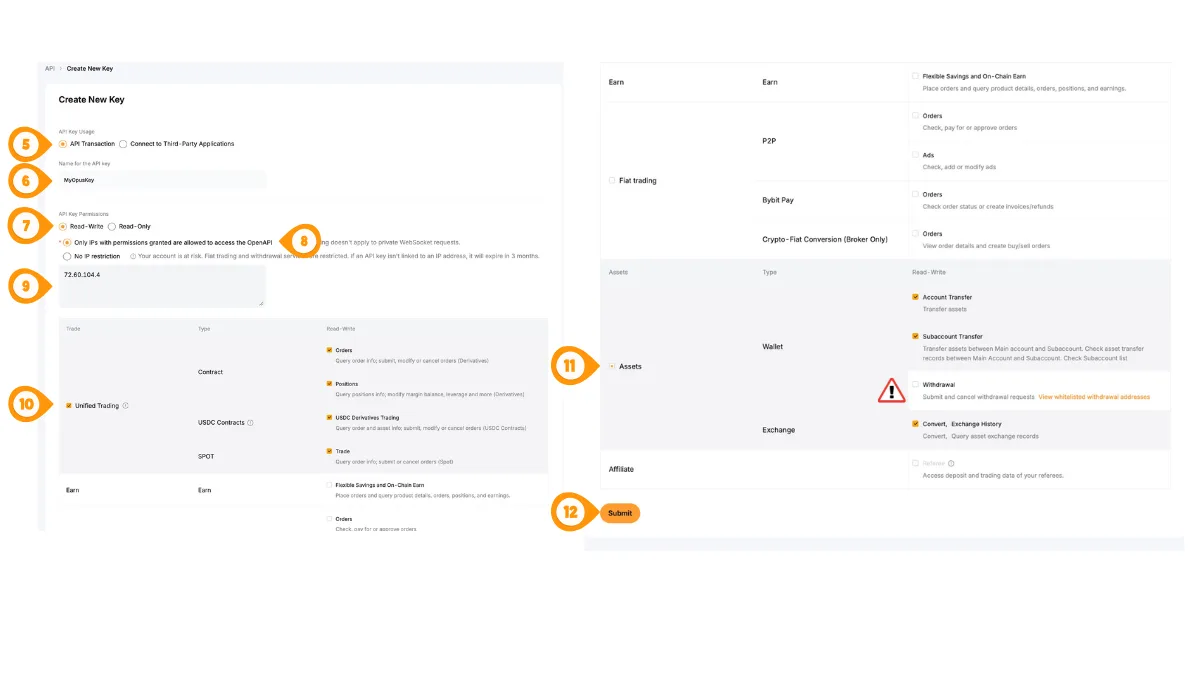Enable the Withdrawal permission checkbox
1200x675 pixels.
click(x=915, y=384)
